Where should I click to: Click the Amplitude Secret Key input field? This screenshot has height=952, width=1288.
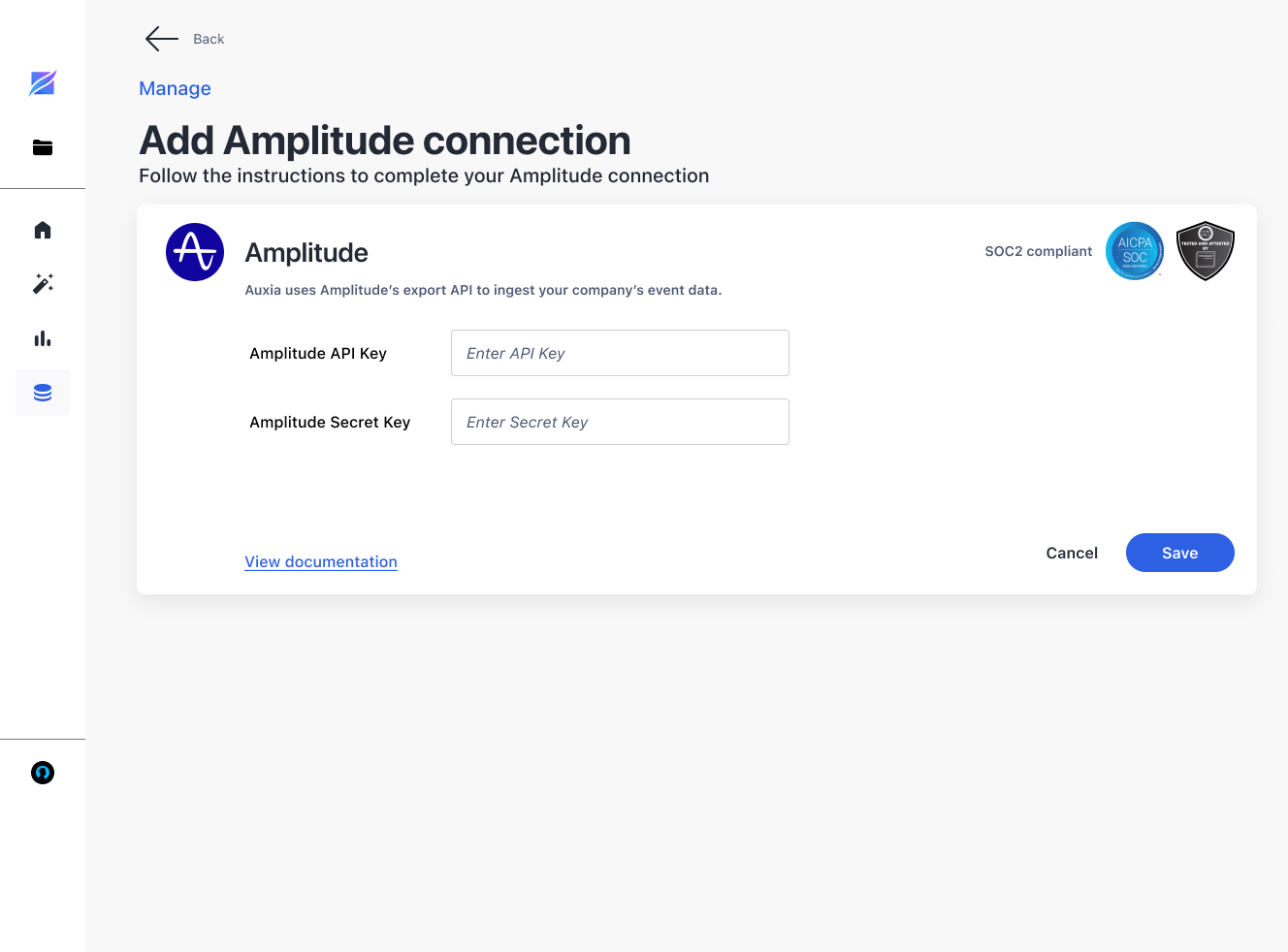coord(620,422)
